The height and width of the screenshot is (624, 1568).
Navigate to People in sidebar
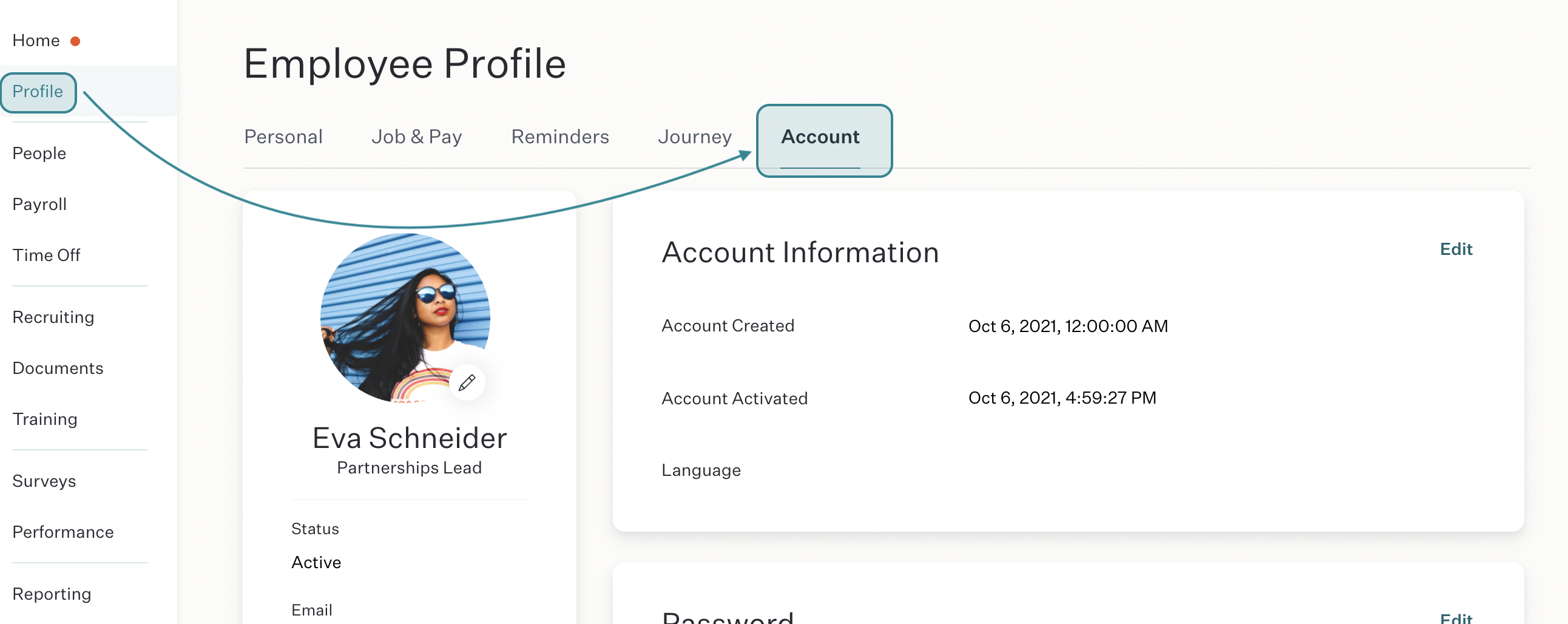[39, 154]
